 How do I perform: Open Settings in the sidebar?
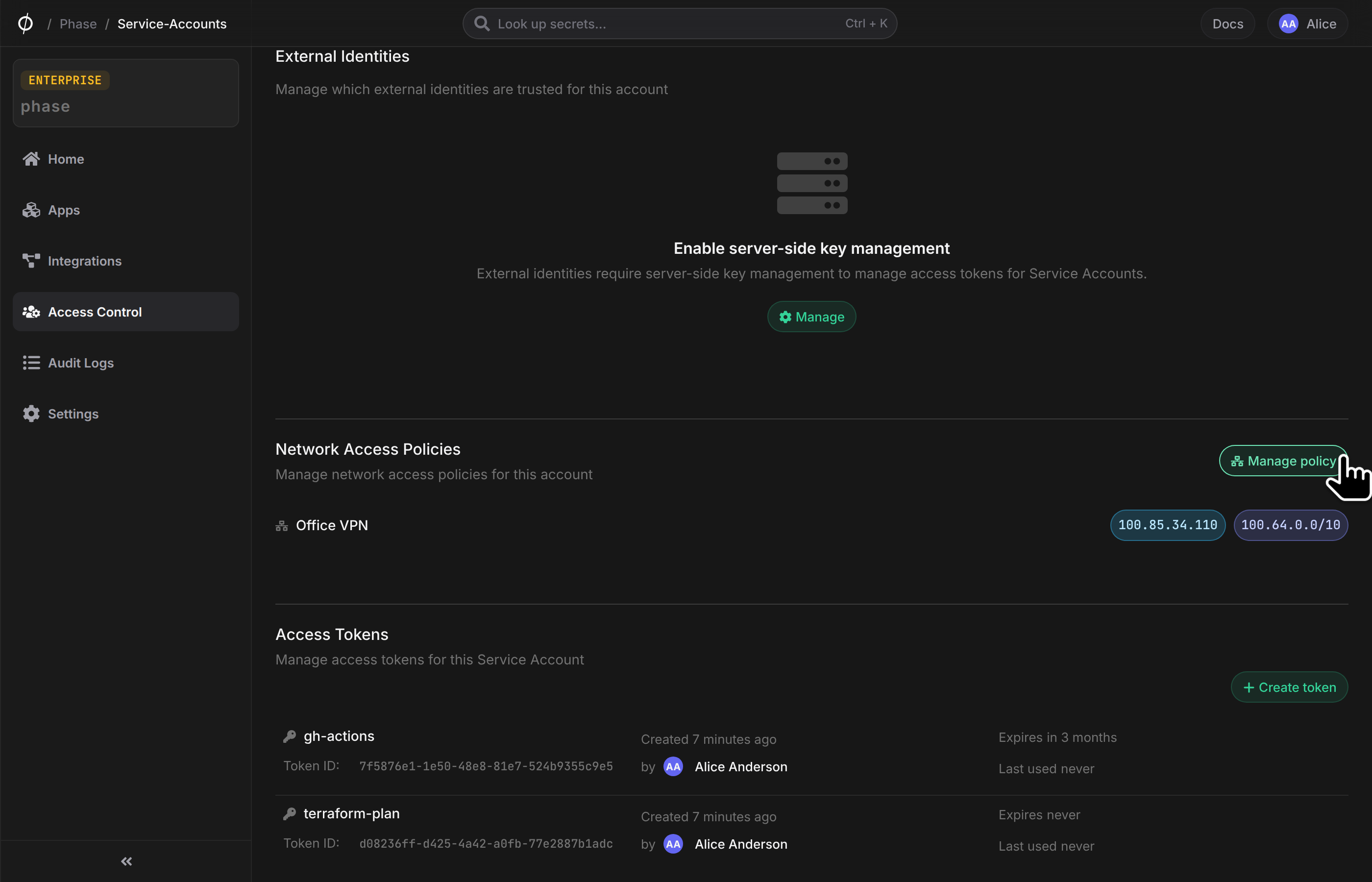click(x=125, y=414)
